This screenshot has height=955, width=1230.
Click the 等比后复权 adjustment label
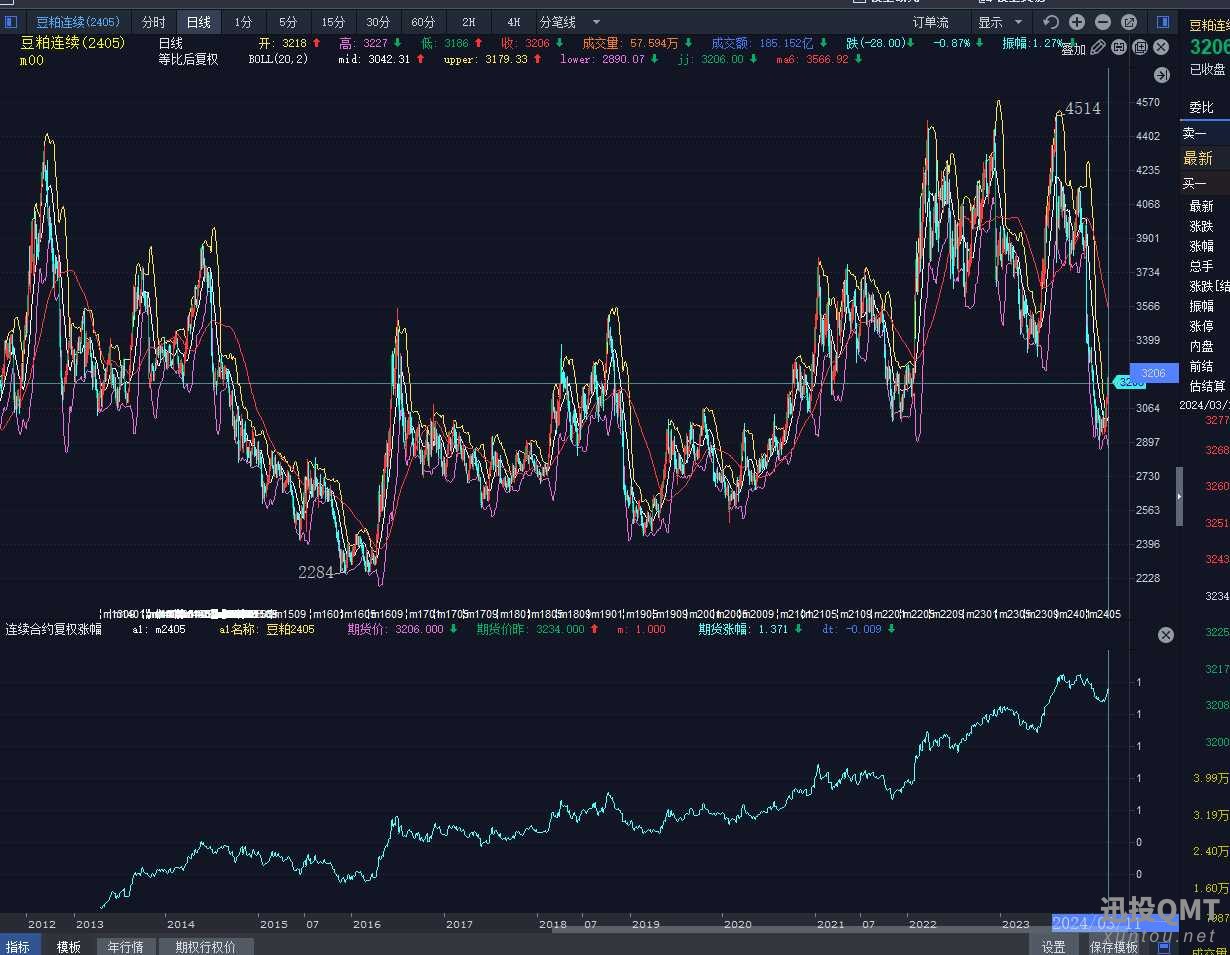click(188, 60)
